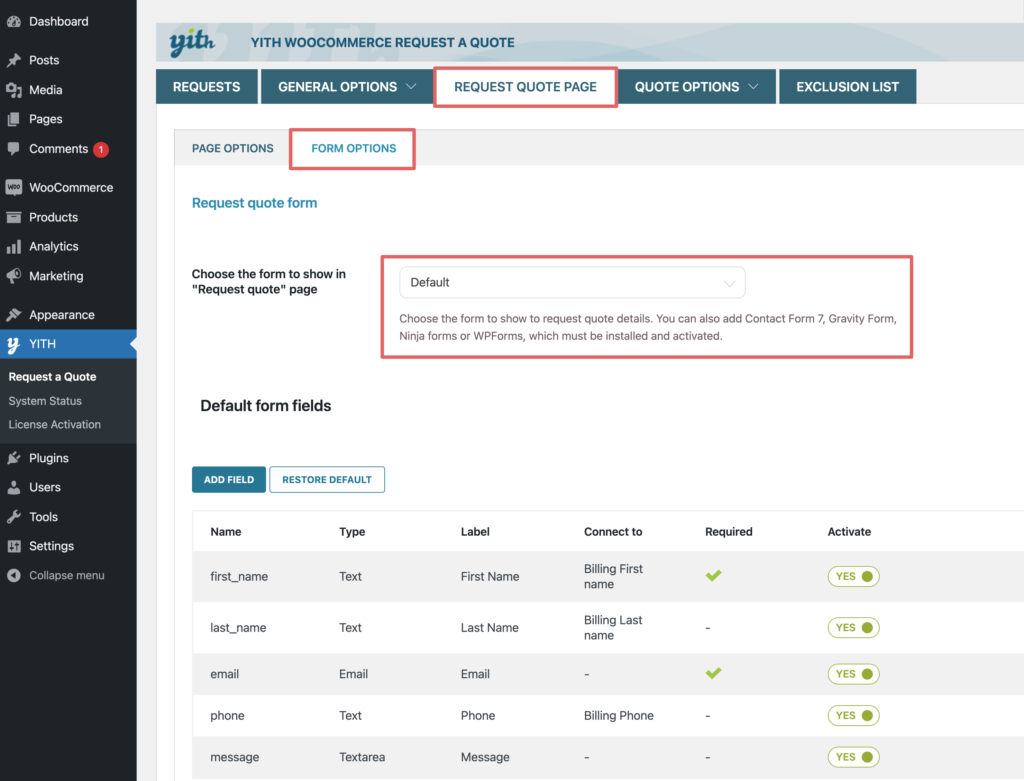Click the last_name cell in Name column

click(238, 628)
